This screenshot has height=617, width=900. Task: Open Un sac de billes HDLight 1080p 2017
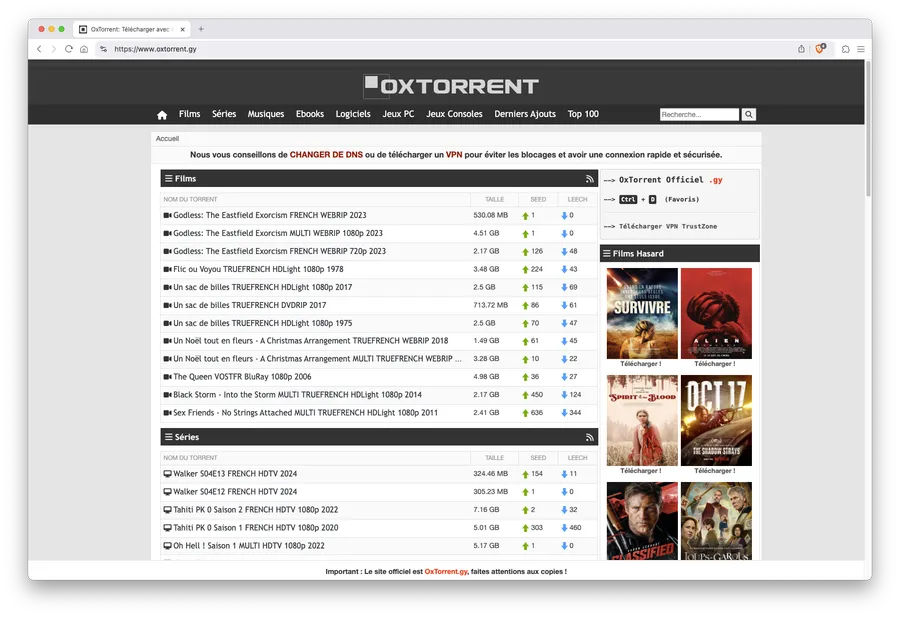(x=263, y=287)
